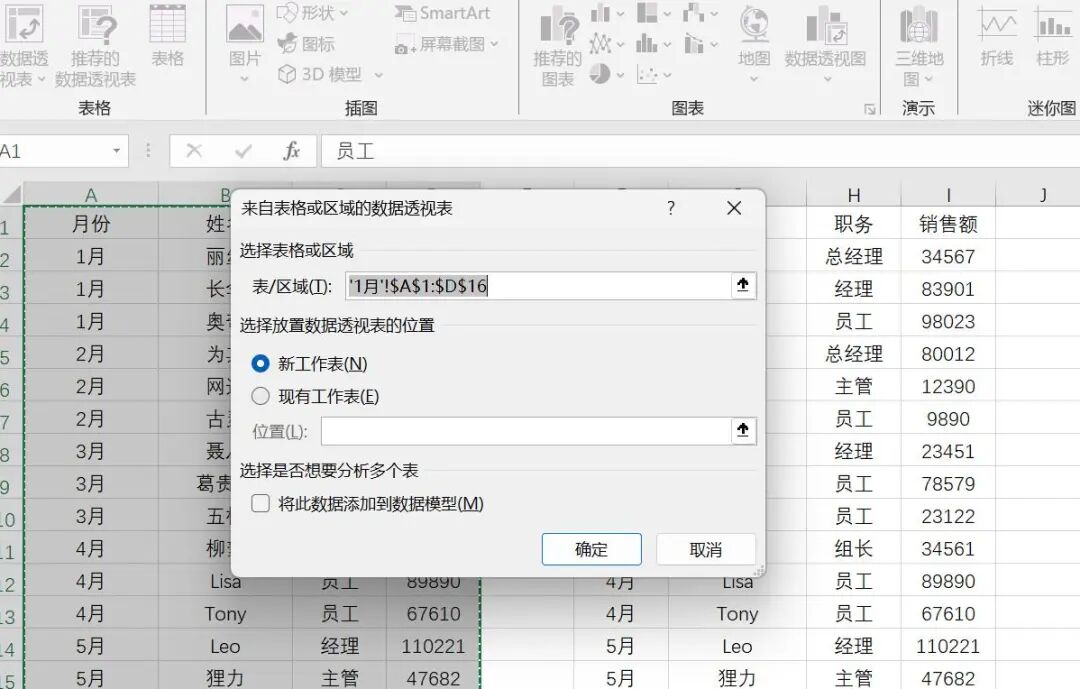Click the 取消 button

coord(706,549)
